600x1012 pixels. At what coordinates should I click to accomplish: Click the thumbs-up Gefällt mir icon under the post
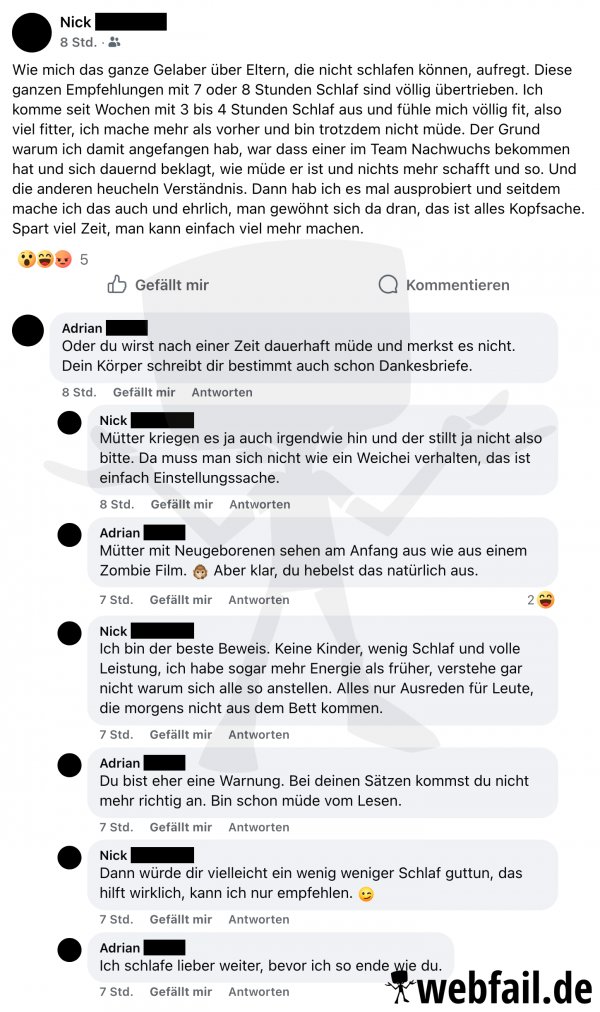click(117, 284)
